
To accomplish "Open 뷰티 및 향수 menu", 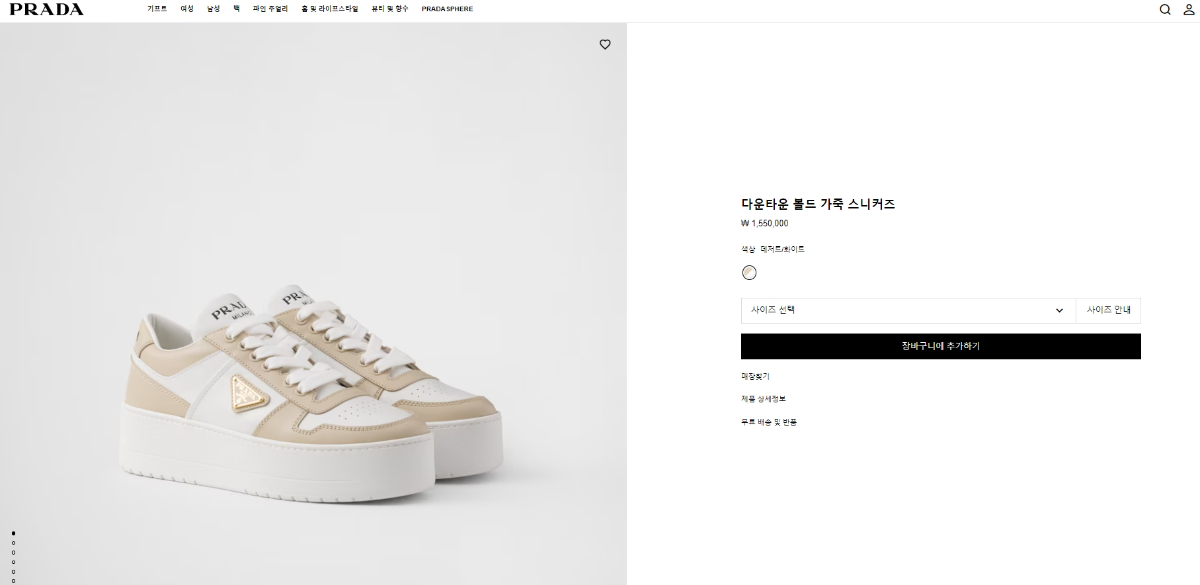I will [x=390, y=9].
